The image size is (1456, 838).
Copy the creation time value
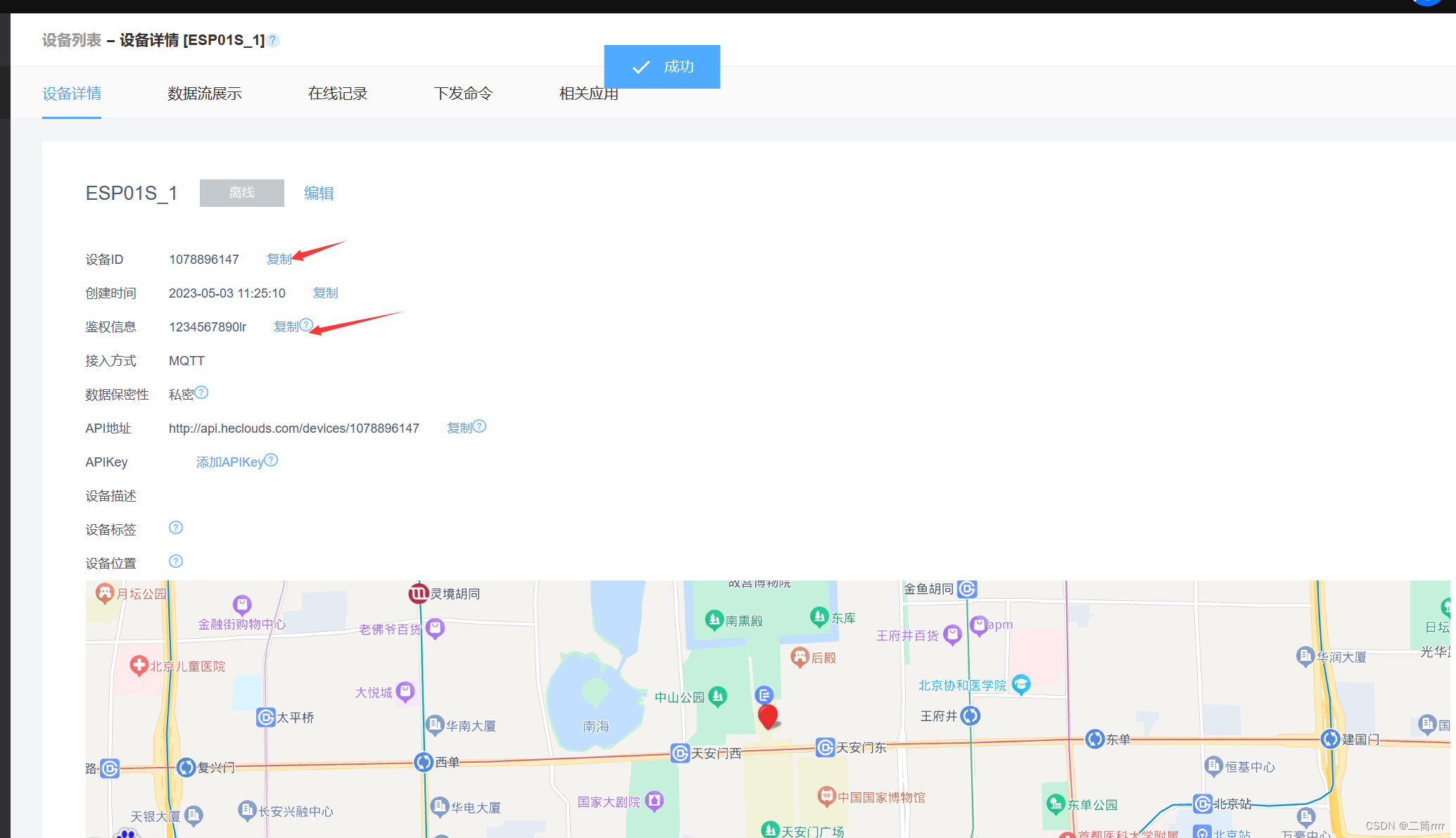pos(325,293)
